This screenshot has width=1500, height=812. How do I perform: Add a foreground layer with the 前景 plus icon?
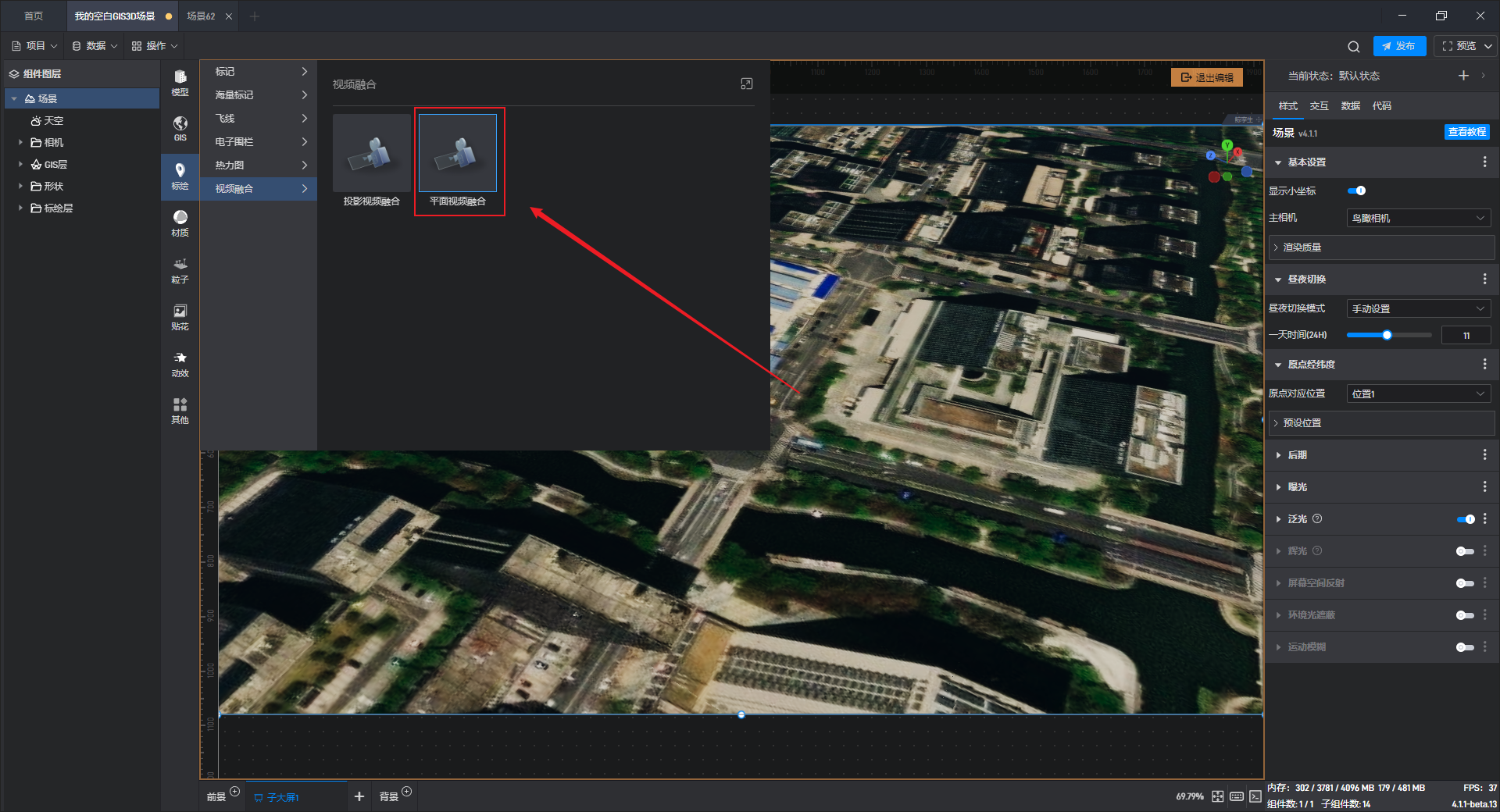point(234,792)
